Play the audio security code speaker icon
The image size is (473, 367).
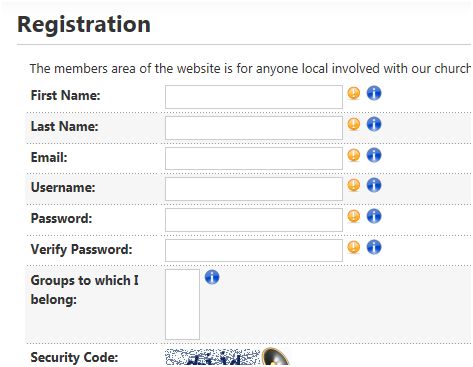coord(275,357)
